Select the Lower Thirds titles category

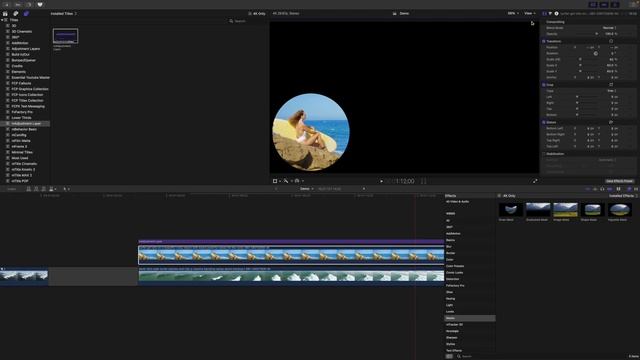(x=21, y=118)
